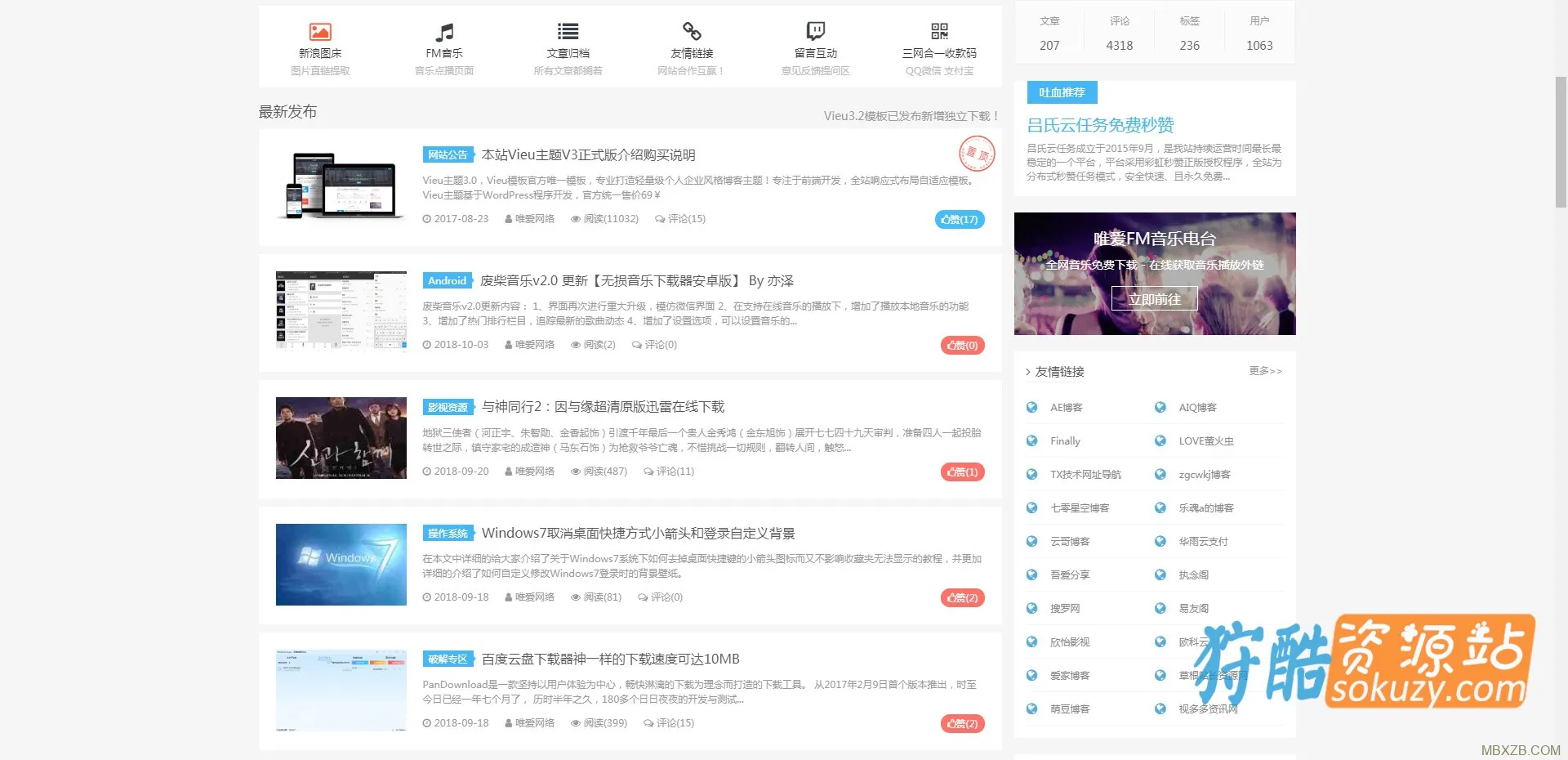Open the 网站公告 category tag

[448, 154]
